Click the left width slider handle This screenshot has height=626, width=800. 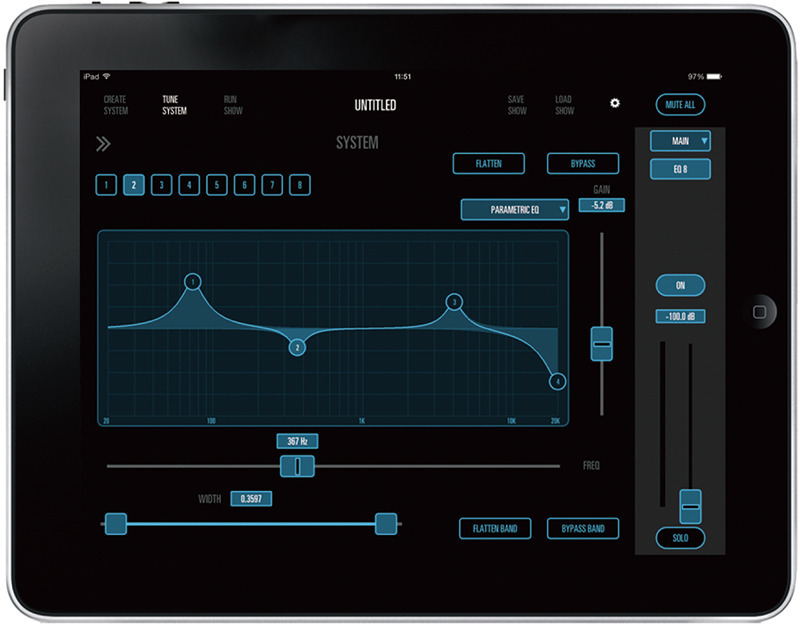[116, 524]
